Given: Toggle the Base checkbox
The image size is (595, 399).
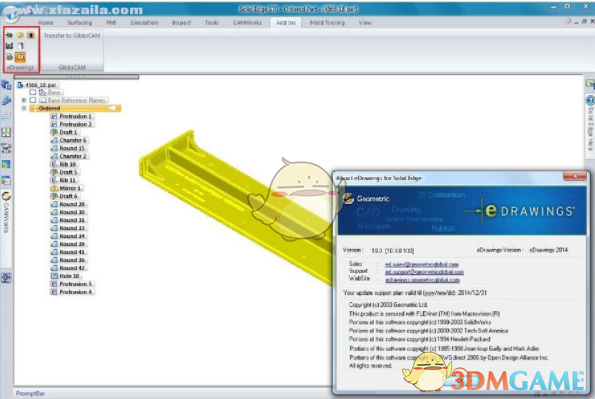Looking at the screenshot, I should tap(33, 92).
